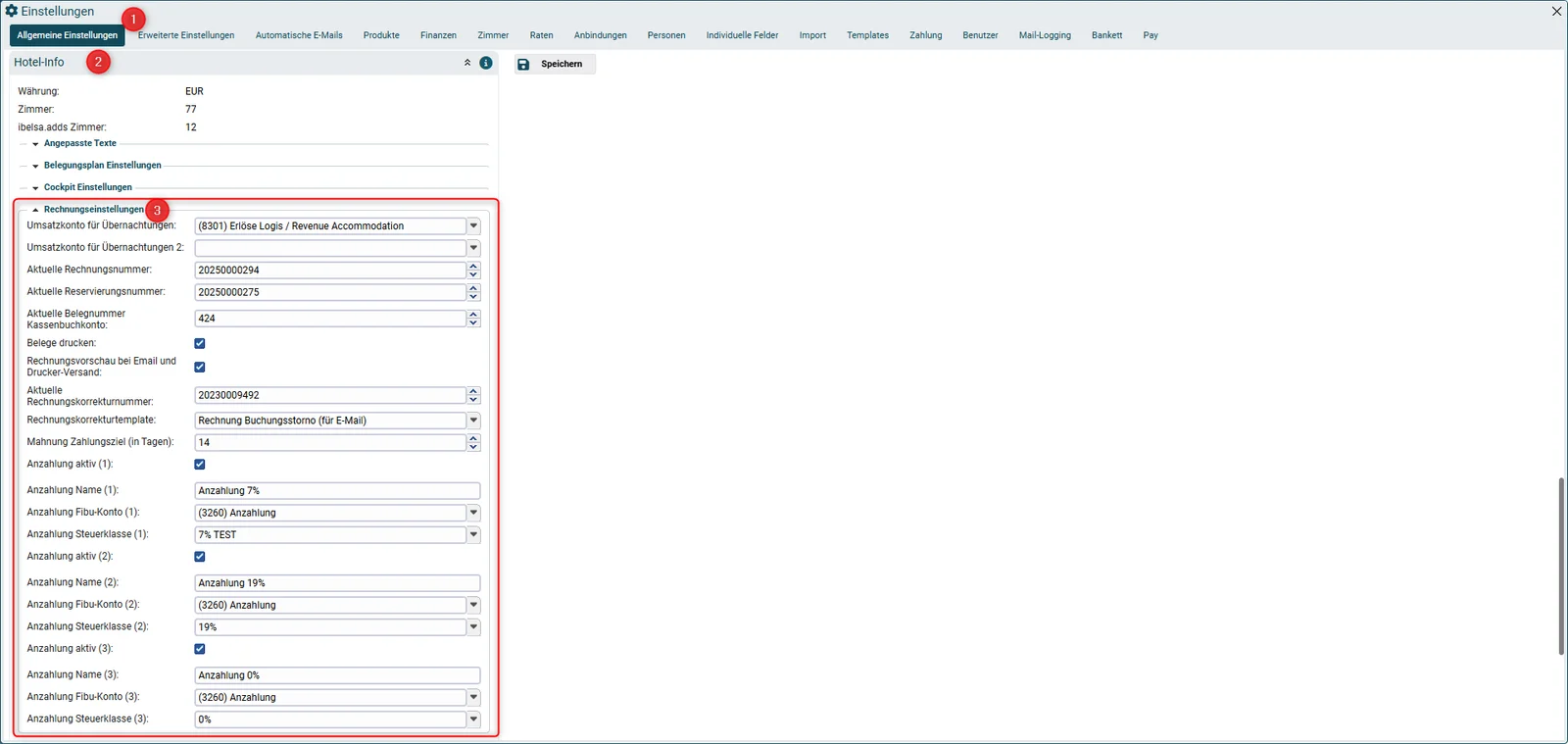Open Umsatzkonto für Übernachtungen dropdown
The width and height of the screenshot is (1568, 744).
tap(473, 226)
